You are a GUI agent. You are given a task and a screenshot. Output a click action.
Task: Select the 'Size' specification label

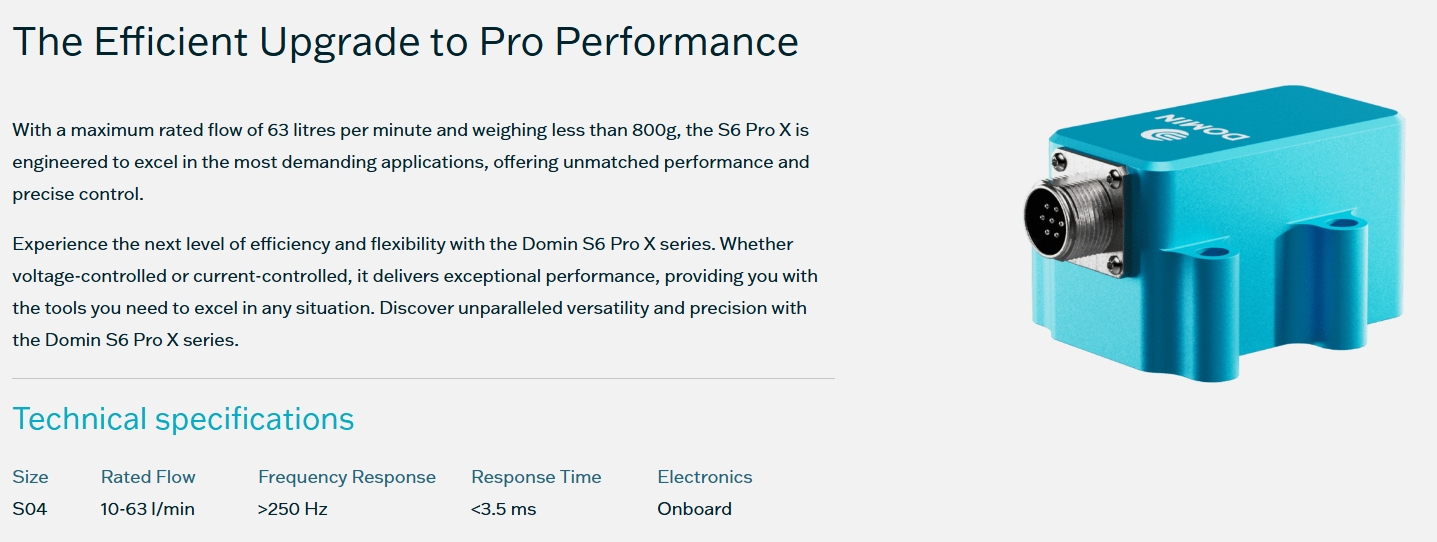(x=30, y=477)
